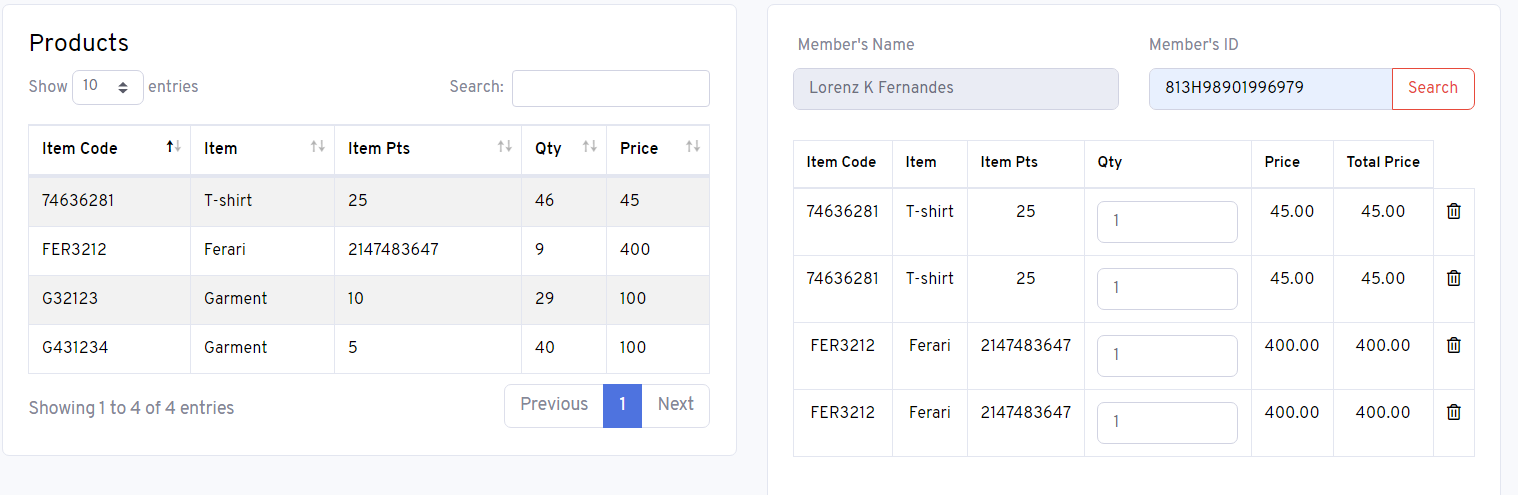Go to the Previous products page
Image resolution: width=1518 pixels, height=495 pixels.
pyautogui.click(x=554, y=405)
